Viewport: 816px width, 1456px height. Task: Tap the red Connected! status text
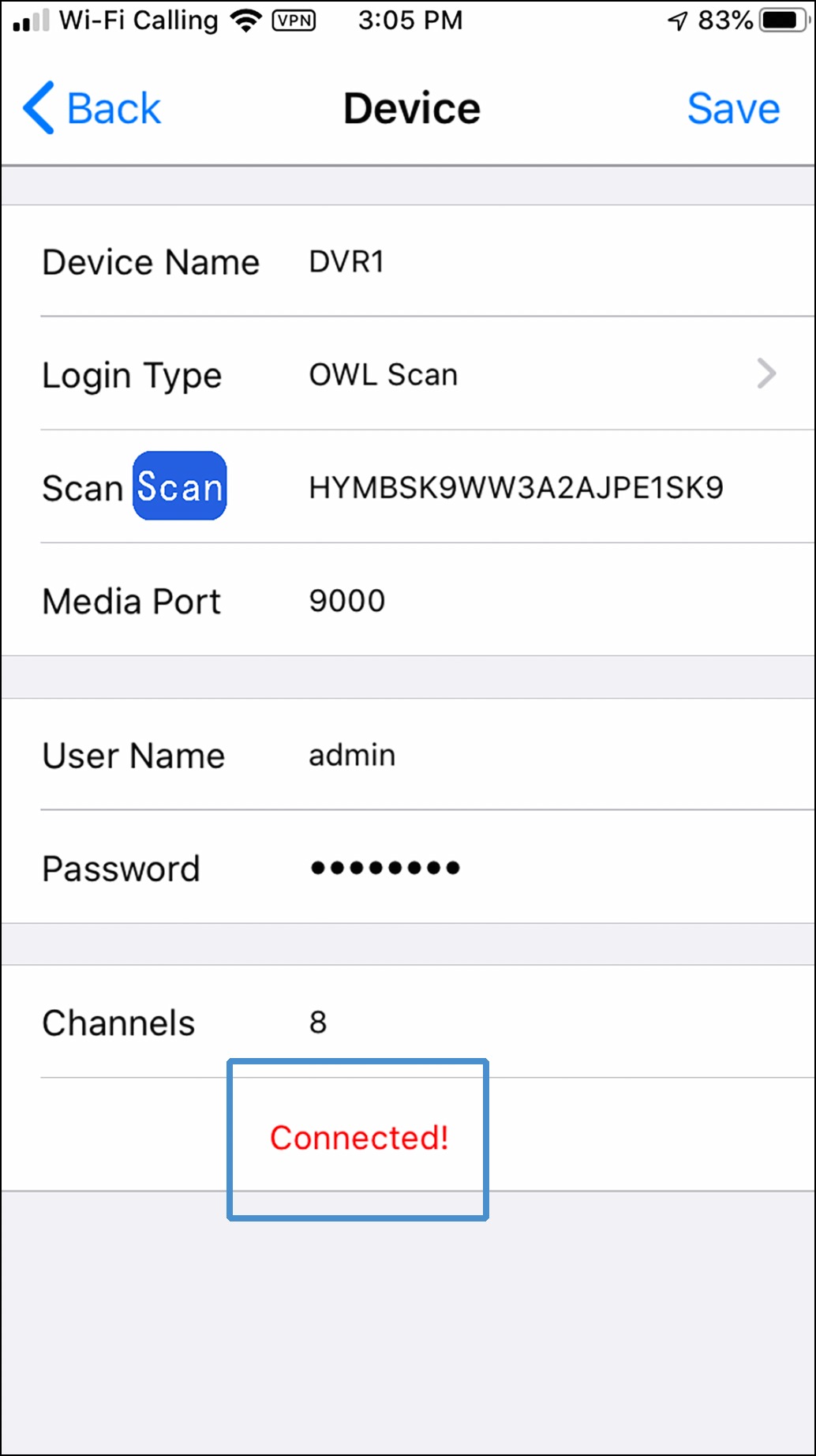click(x=359, y=1138)
